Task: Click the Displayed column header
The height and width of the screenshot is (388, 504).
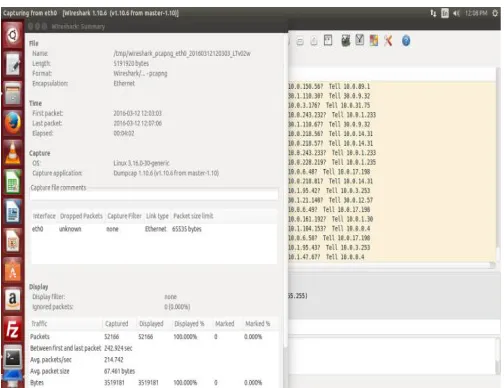Action: (x=151, y=324)
